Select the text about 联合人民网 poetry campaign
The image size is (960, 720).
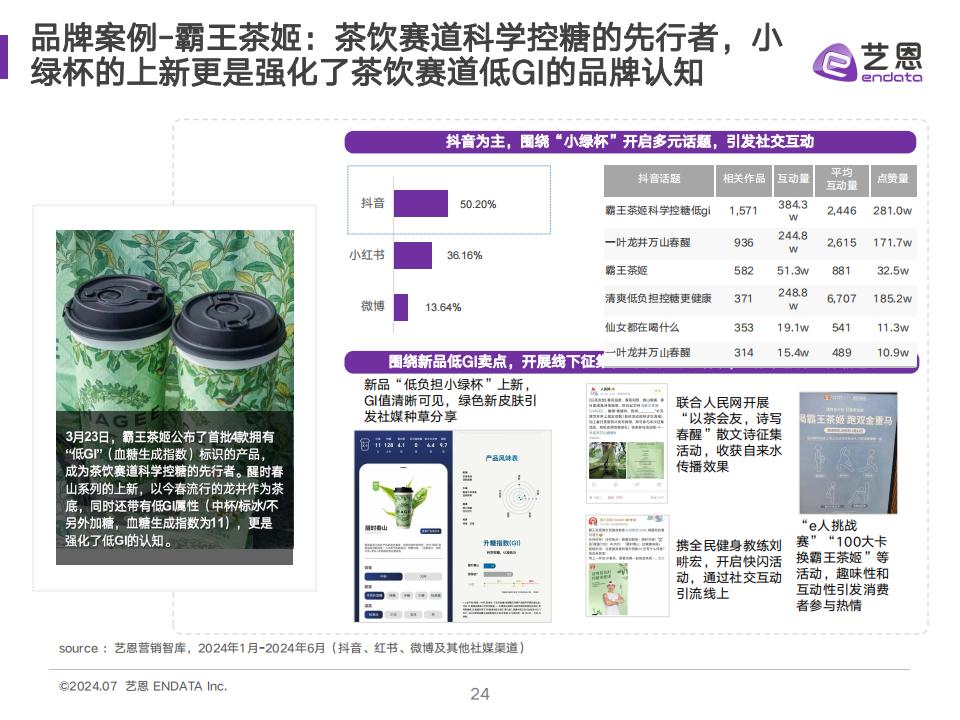point(729,435)
